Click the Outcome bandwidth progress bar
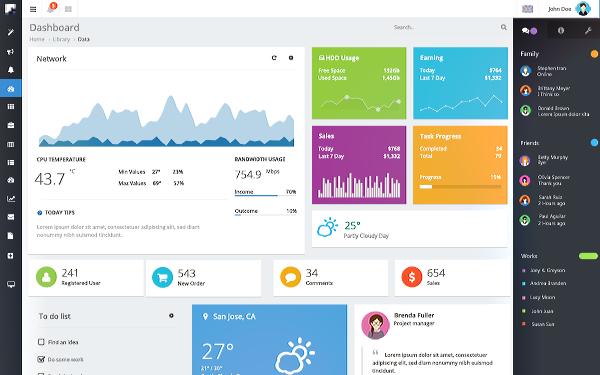 point(265,215)
